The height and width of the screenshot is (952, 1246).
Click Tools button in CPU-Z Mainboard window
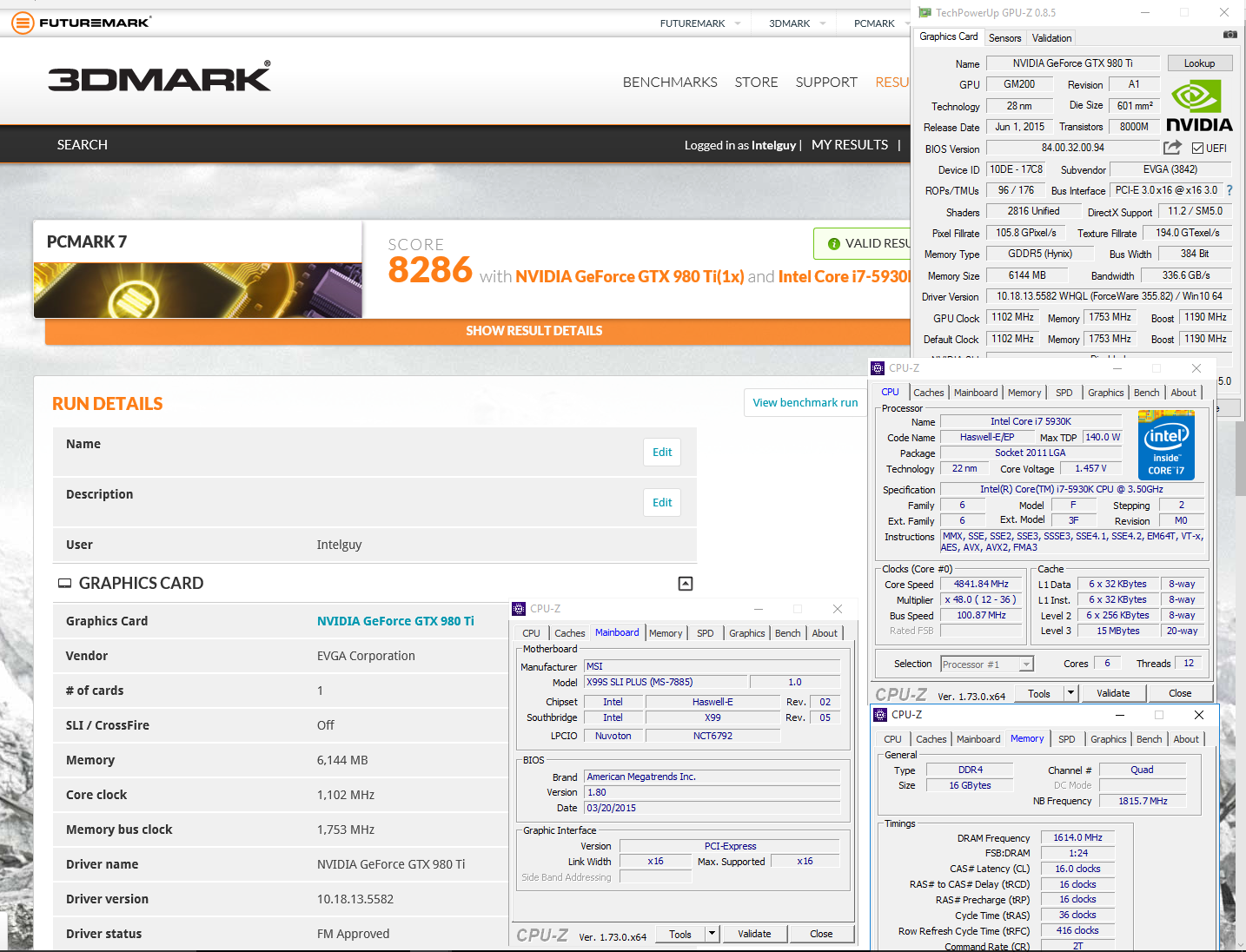pyautogui.click(x=680, y=934)
